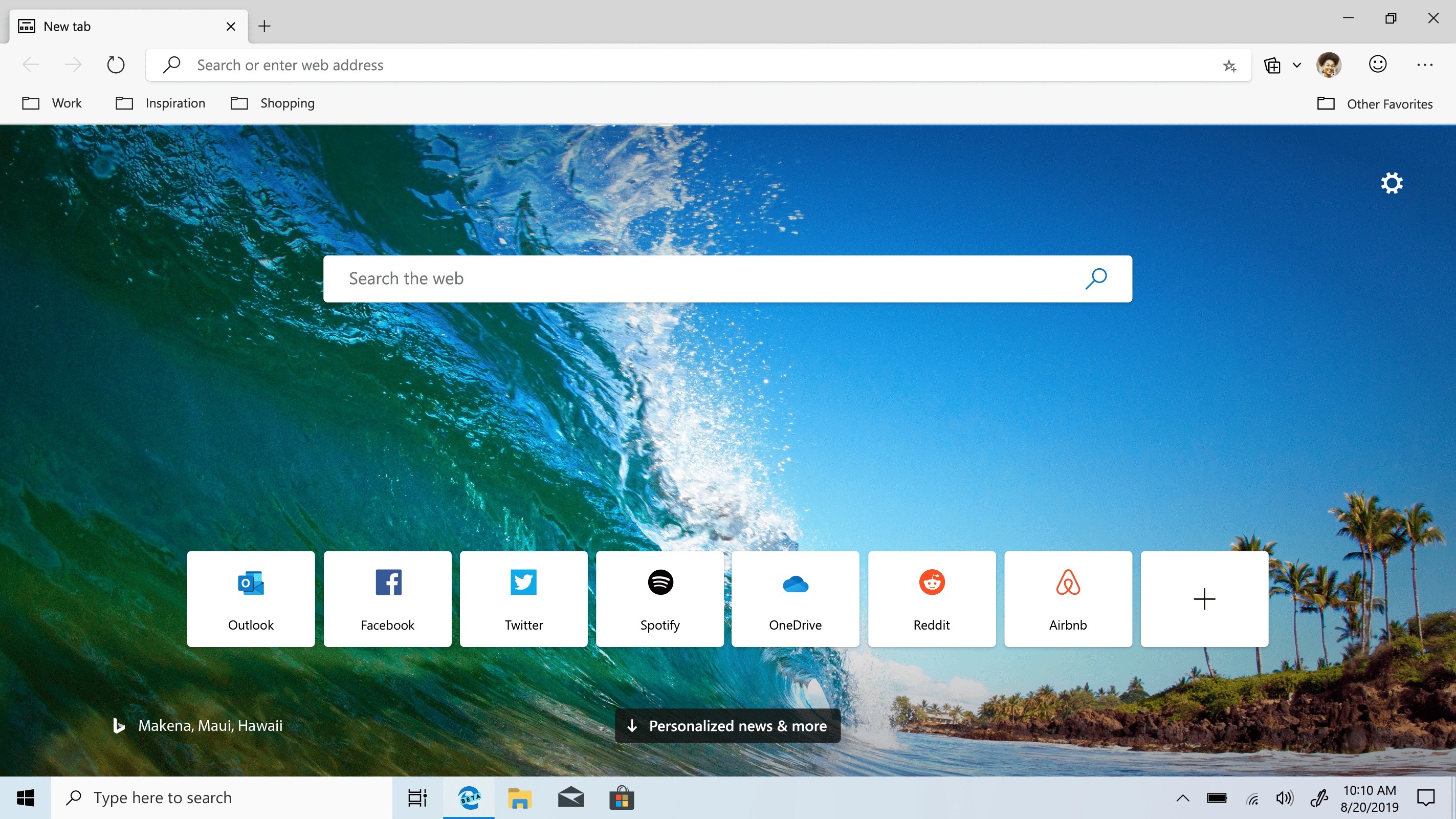Select the Work bookmarks folder

tap(55, 103)
